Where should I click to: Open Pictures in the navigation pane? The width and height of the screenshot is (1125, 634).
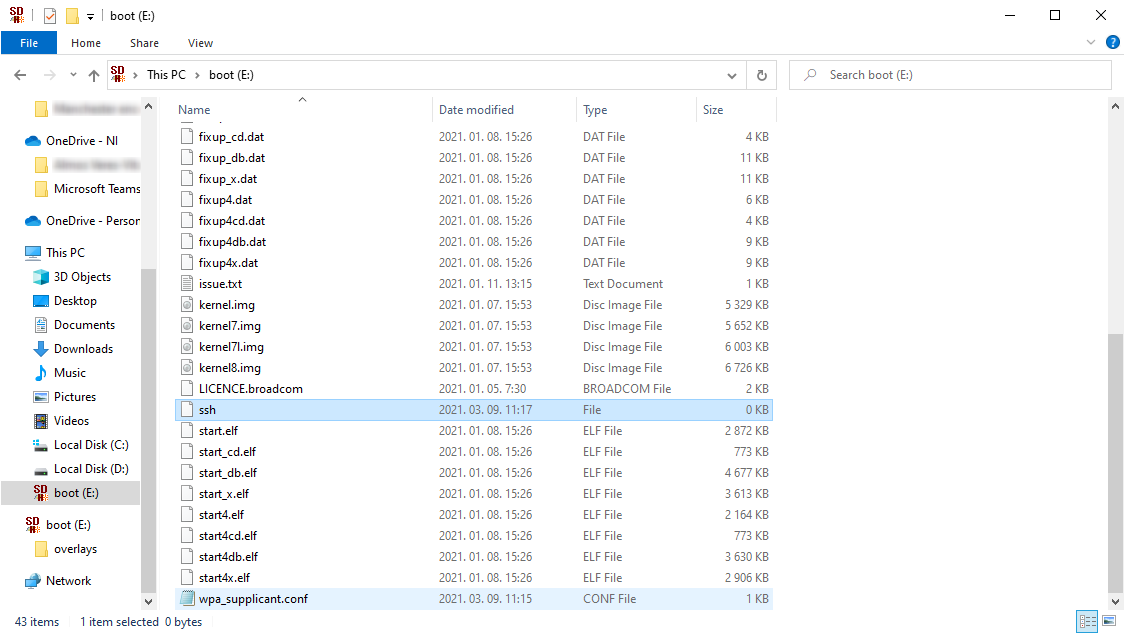pos(75,397)
